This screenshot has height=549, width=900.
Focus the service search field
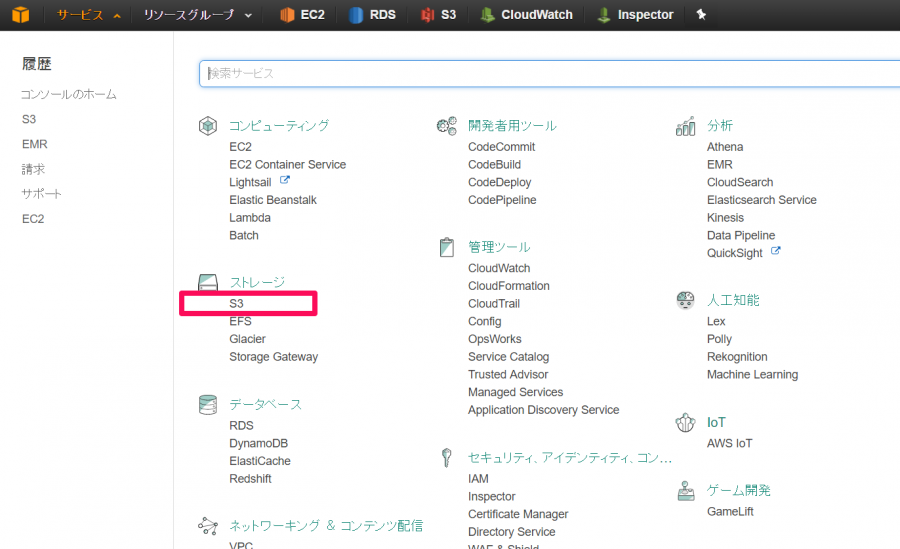click(549, 74)
